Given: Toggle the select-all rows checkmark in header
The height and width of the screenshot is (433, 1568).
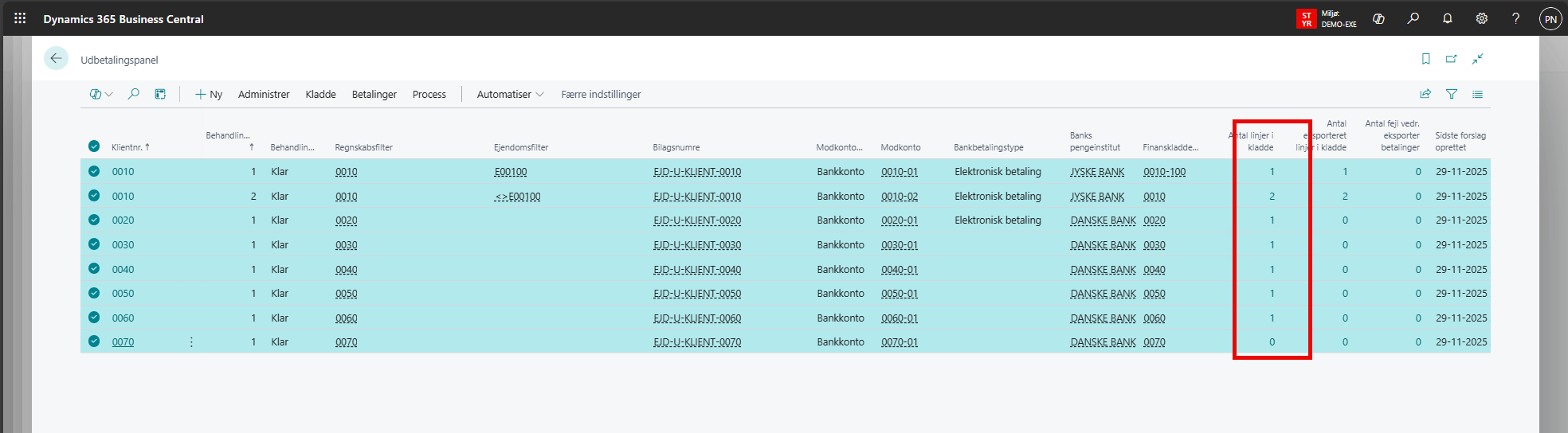Looking at the screenshot, I should coord(94,146).
